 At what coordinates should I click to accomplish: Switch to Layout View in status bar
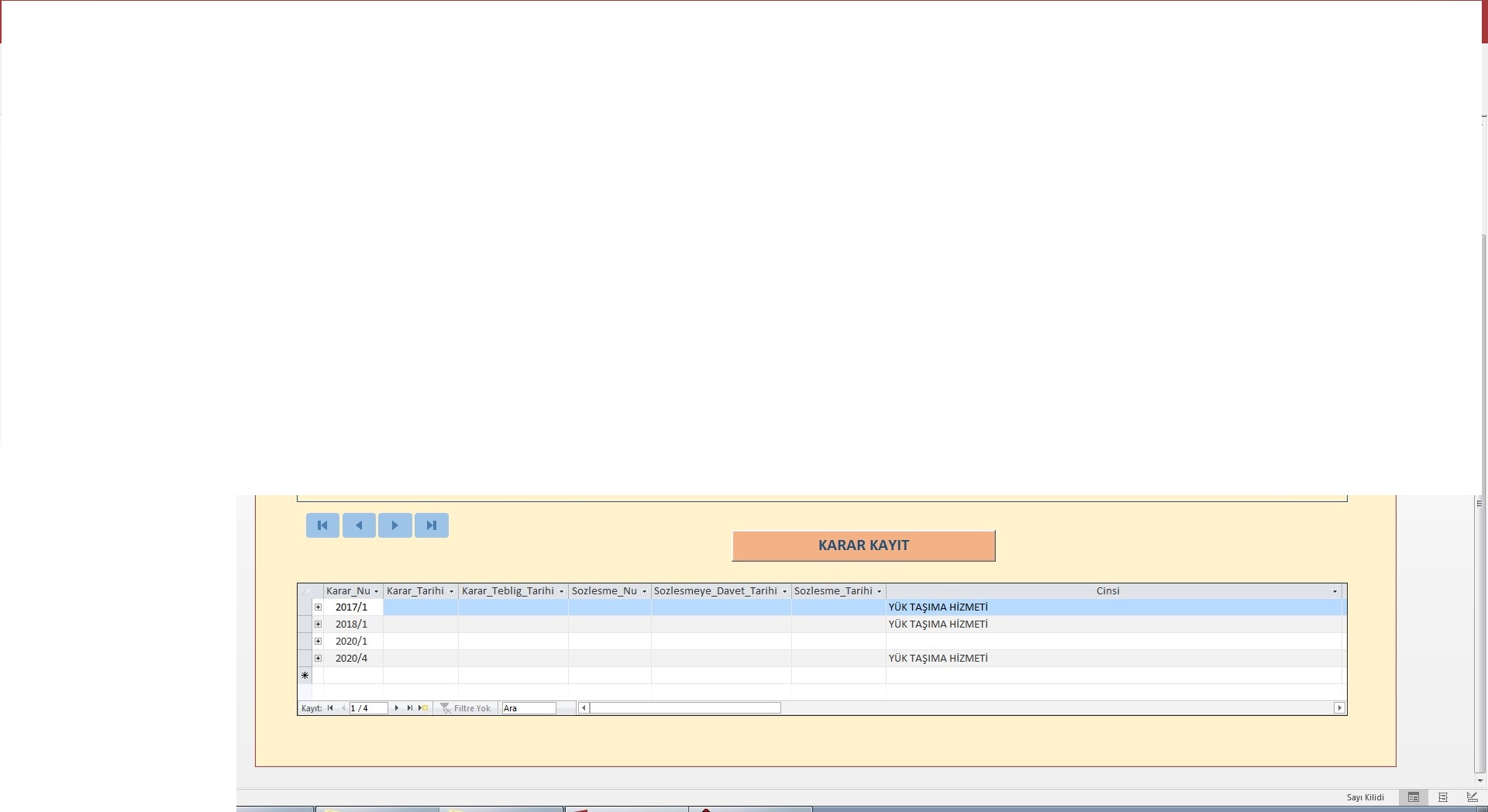[1443, 797]
